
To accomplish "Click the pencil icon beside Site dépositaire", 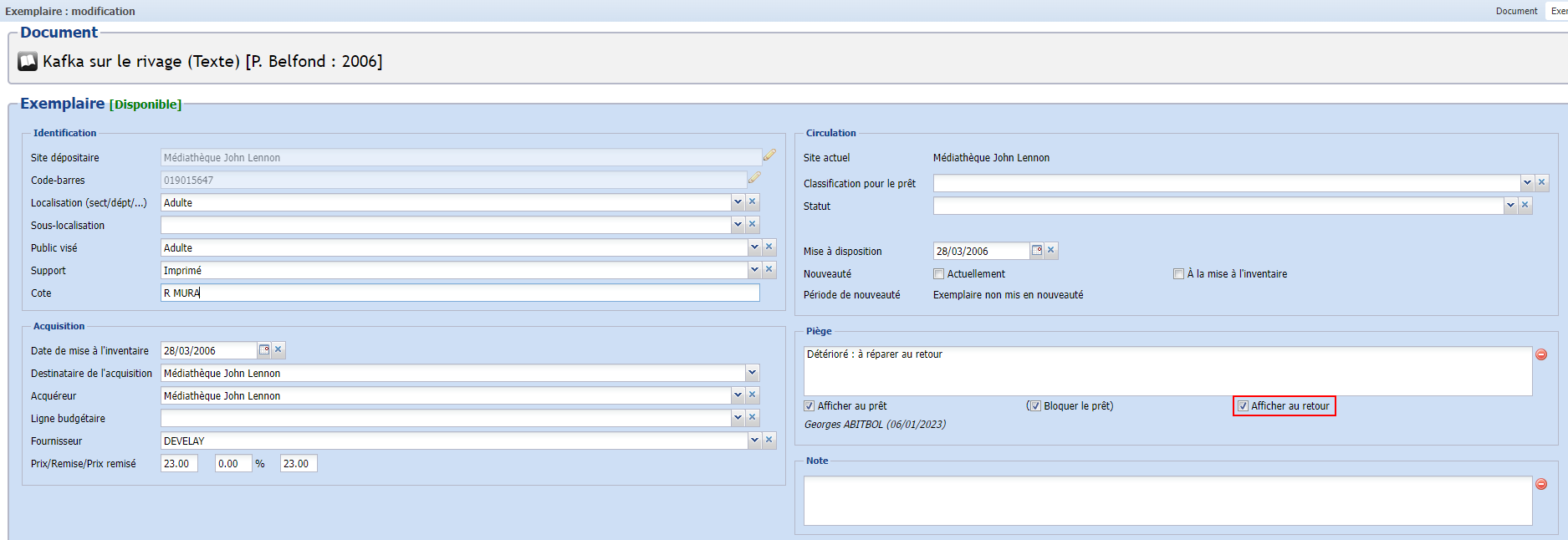I will [x=769, y=155].
